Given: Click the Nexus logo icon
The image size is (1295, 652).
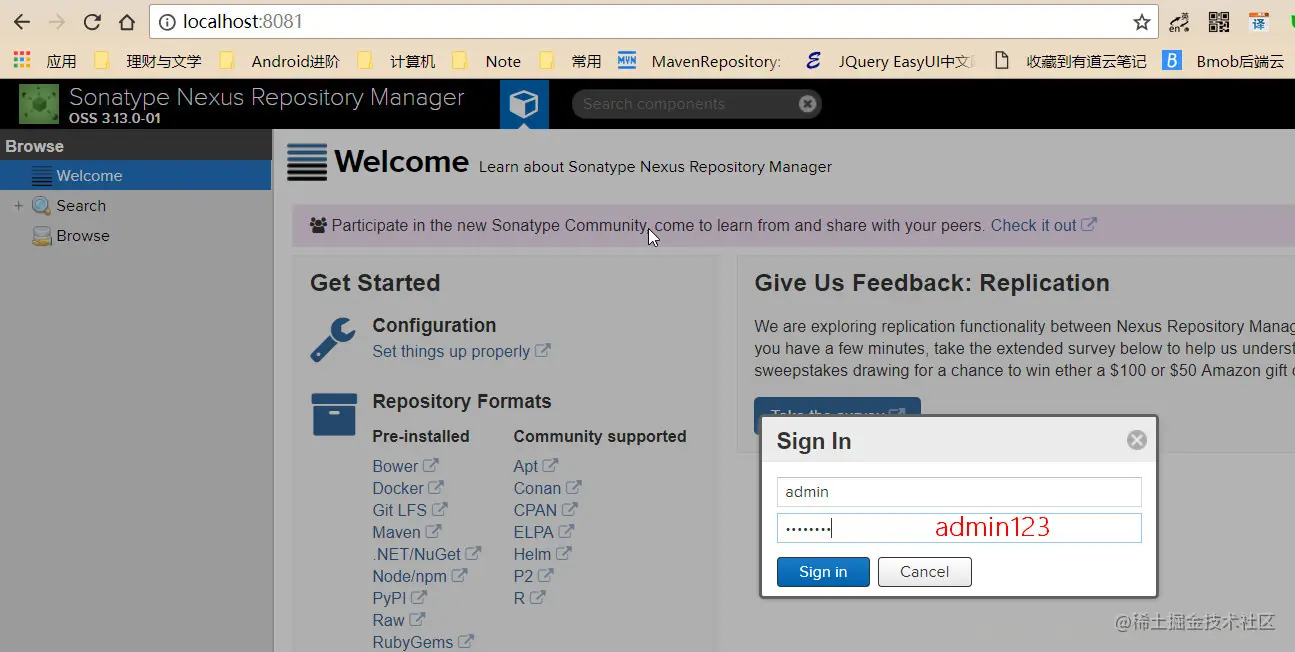Looking at the screenshot, I should [38, 104].
